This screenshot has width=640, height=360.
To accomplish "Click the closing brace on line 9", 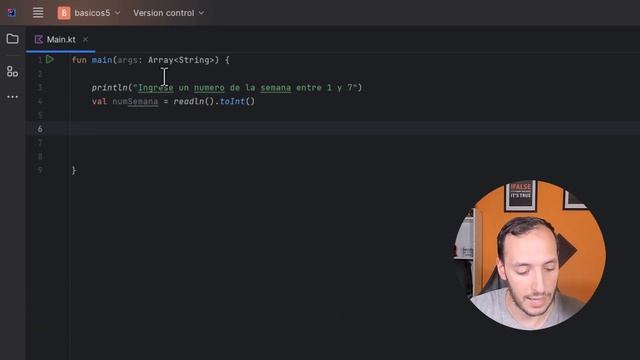I will point(73,170).
